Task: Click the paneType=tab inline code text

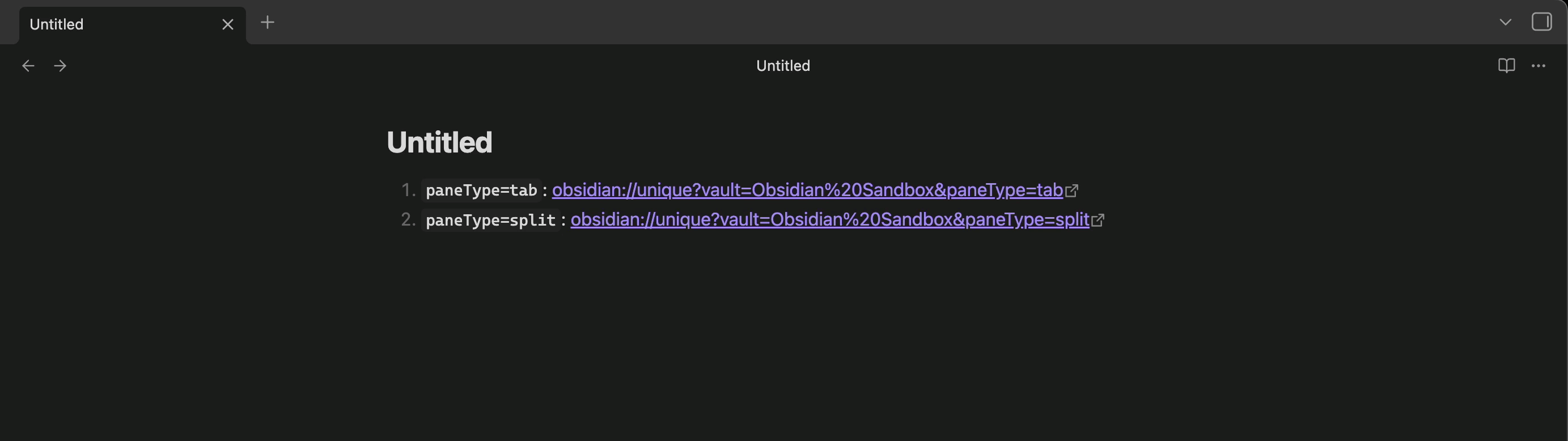Action: click(481, 190)
